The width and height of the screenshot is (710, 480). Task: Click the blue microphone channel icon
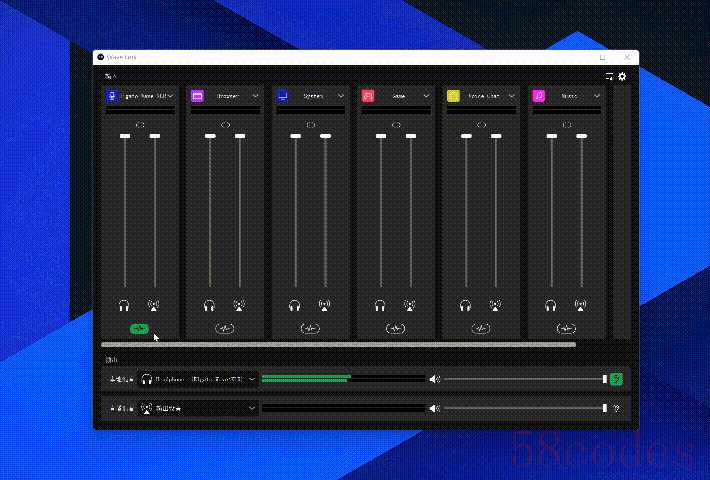click(x=112, y=96)
